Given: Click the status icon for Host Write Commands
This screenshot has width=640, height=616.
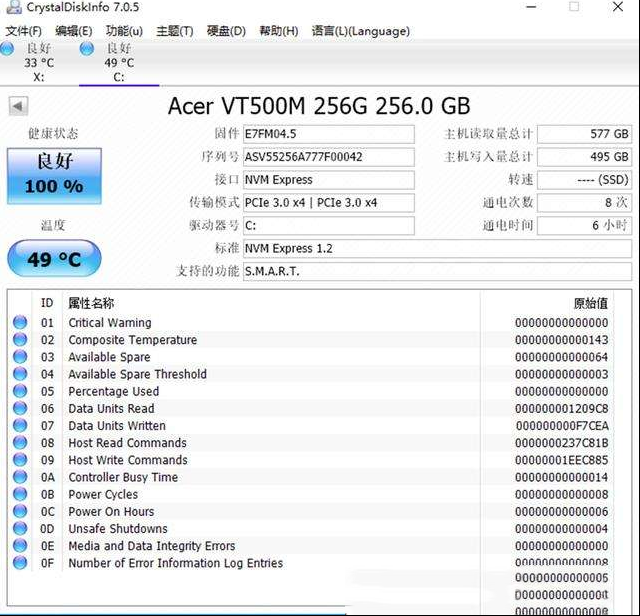Looking at the screenshot, I should [x=20, y=460].
